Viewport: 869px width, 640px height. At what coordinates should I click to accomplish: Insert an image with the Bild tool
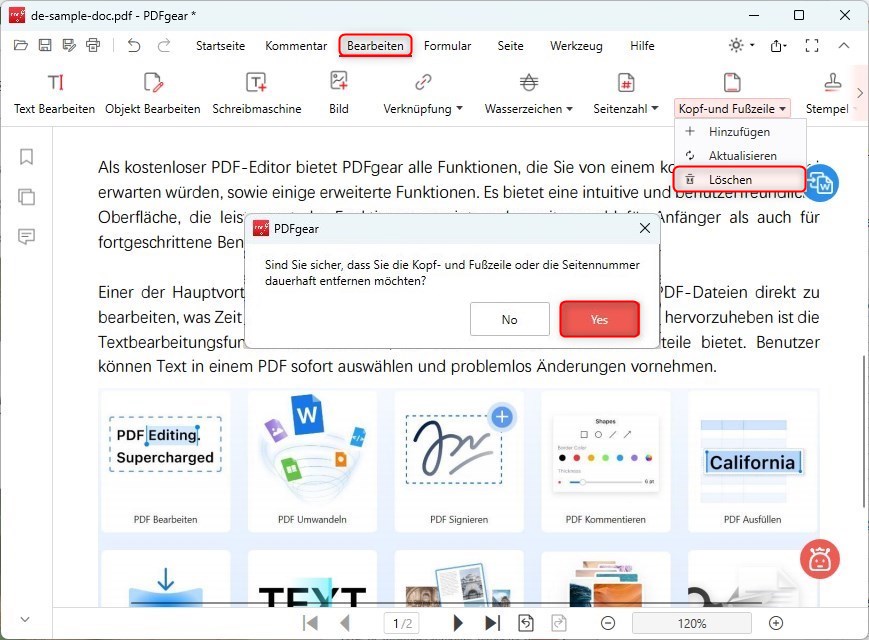click(339, 94)
